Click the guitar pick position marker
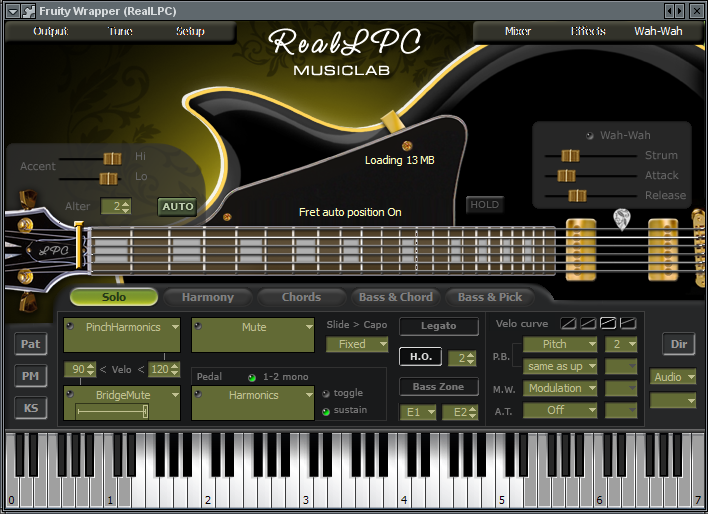The image size is (708, 514). [x=622, y=219]
